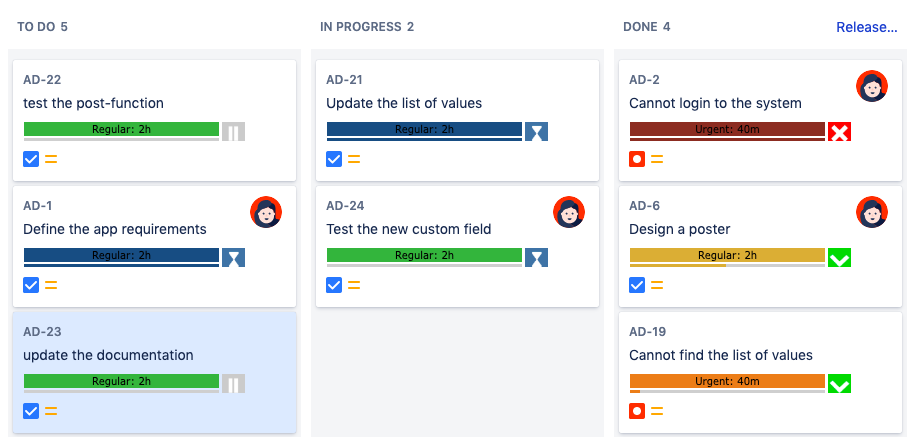Click the IN PROGRESS column header
The image size is (912, 437).
pyautogui.click(x=367, y=27)
